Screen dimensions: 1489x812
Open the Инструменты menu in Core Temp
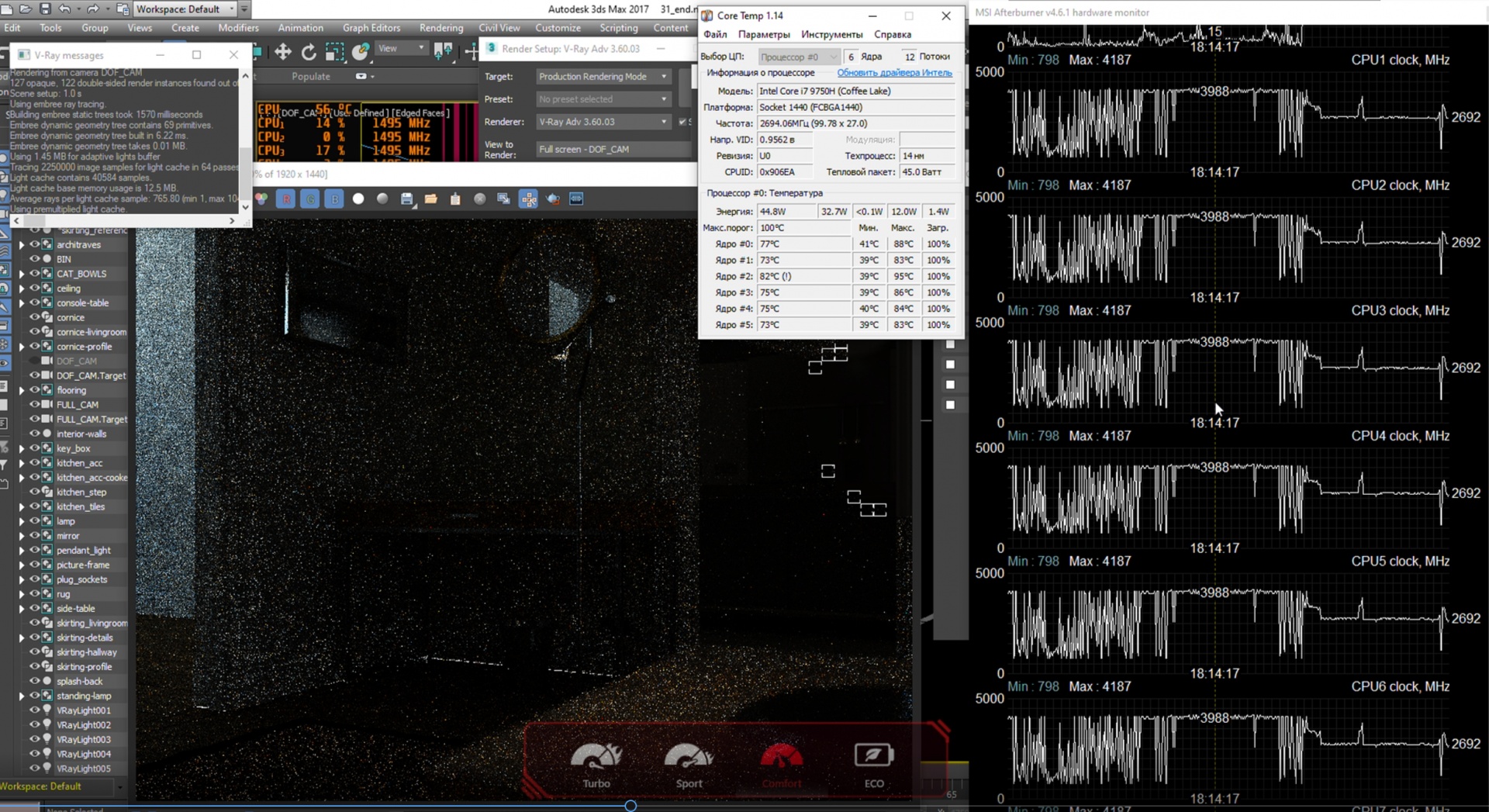point(831,34)
